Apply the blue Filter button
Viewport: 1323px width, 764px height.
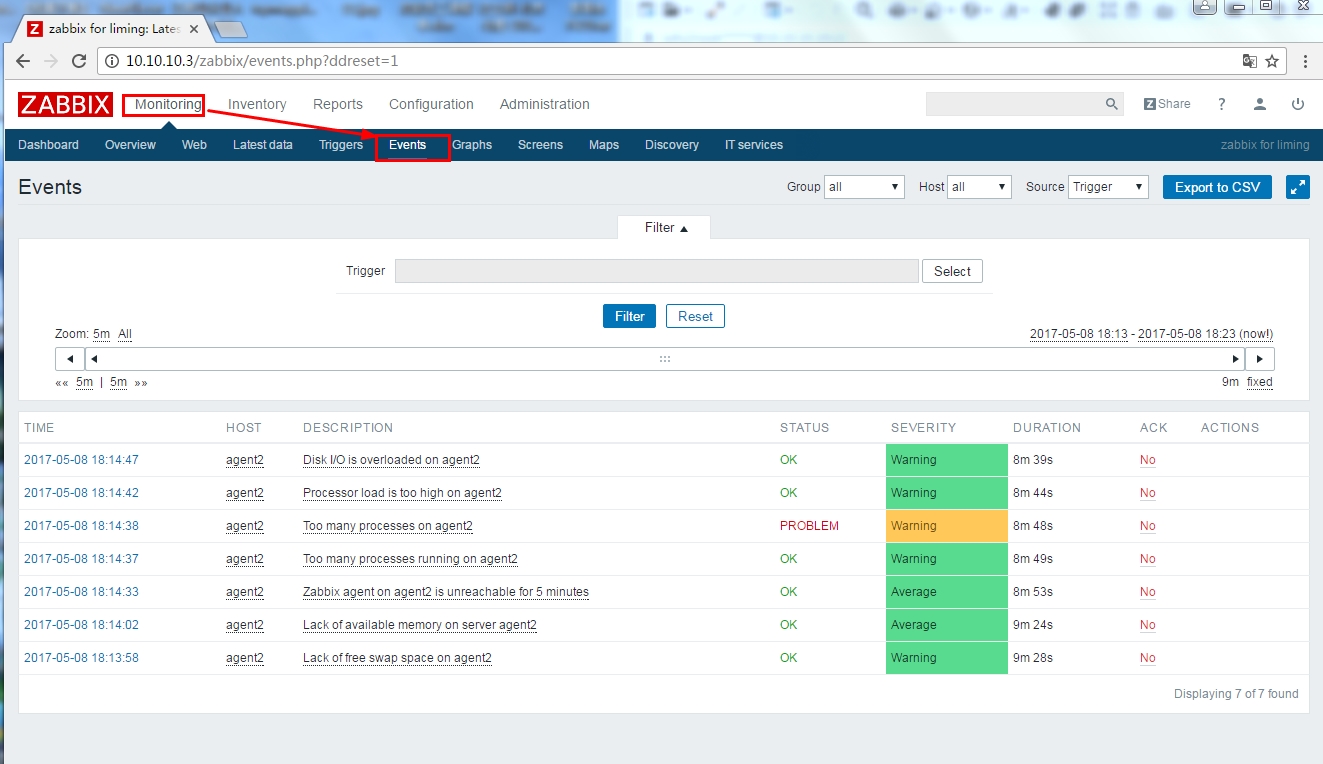coord(630,316)
